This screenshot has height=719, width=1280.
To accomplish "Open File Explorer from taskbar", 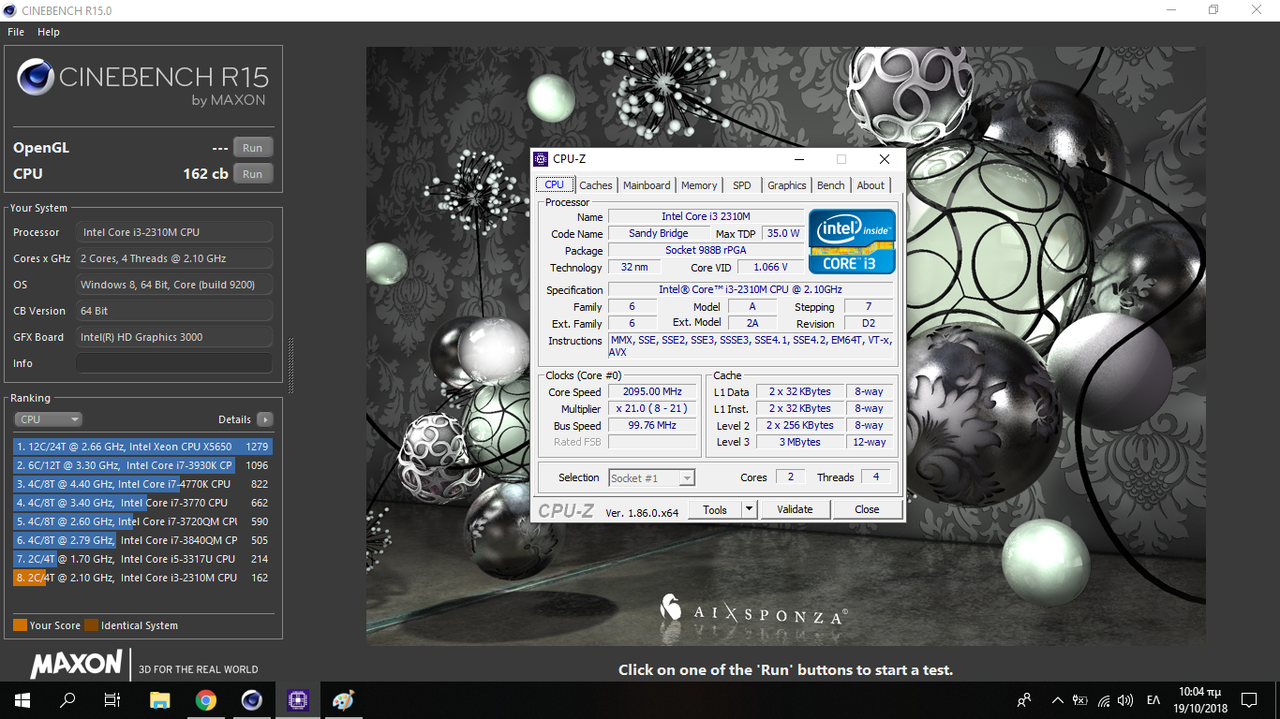I will pyautogui.click(x=160, y=700).
